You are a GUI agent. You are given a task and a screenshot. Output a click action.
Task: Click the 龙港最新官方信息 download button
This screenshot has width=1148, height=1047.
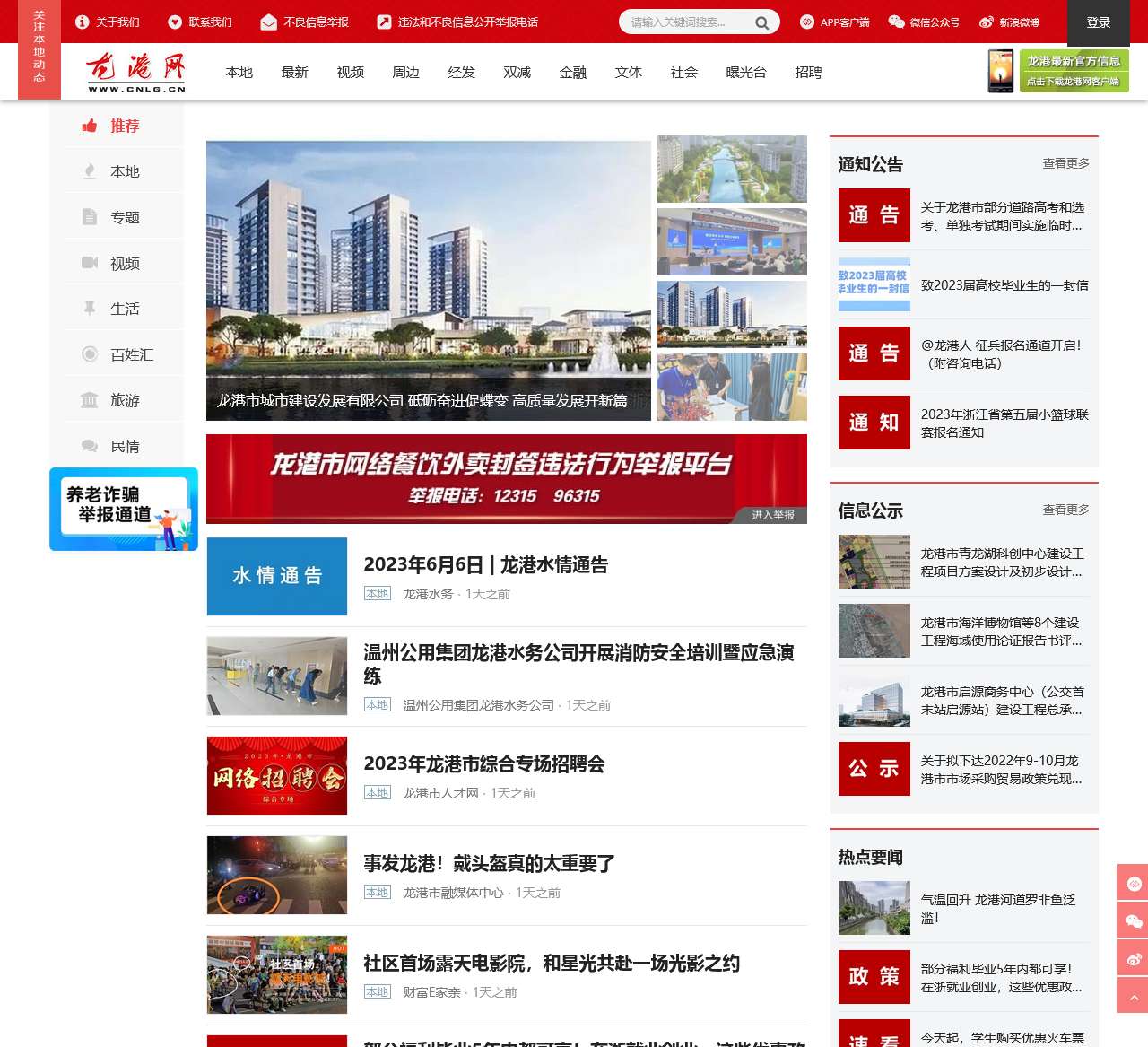coord(1074,71)
